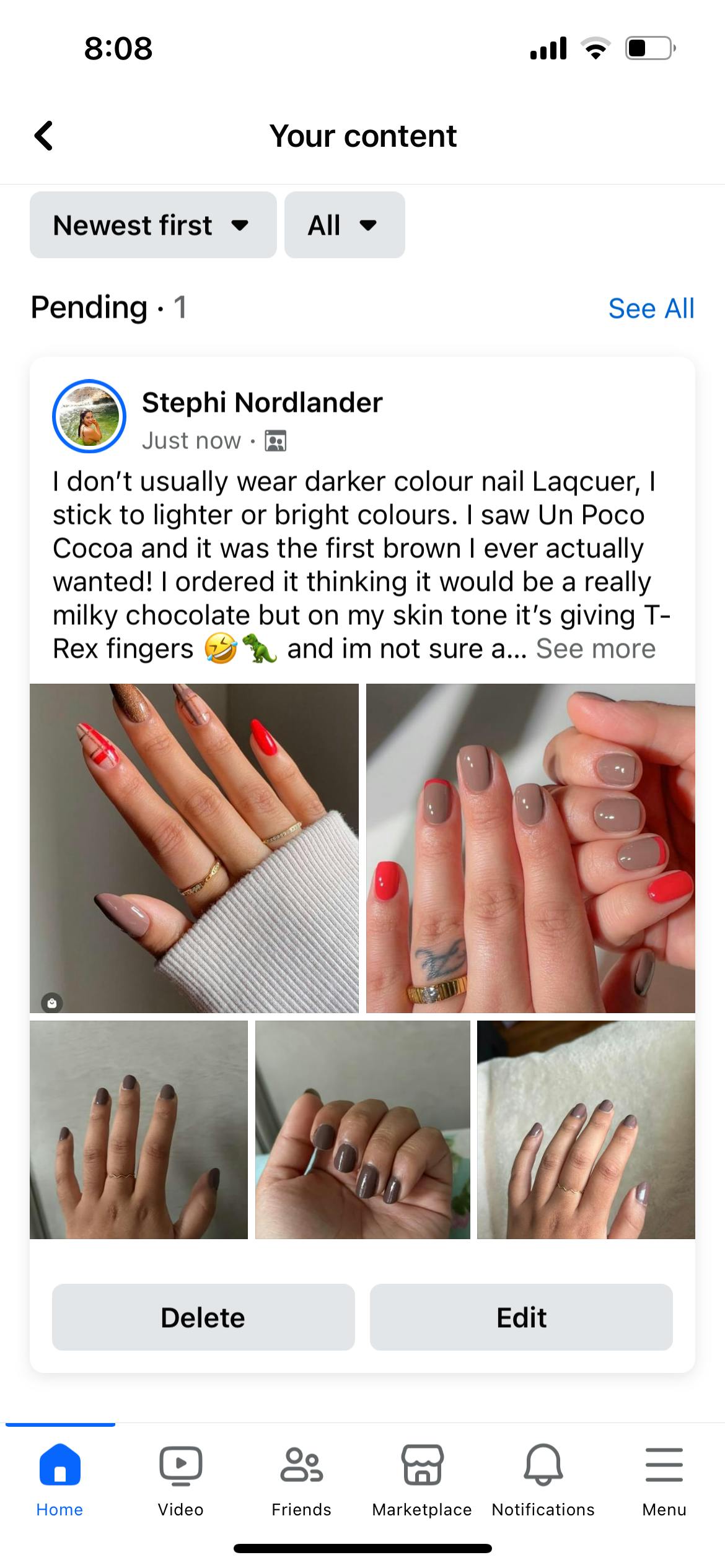Image resolution: width=725 pixels, height=1568 pixels.
Task: Open the Stephi Nordlander profile name
Action: (262, 403)
